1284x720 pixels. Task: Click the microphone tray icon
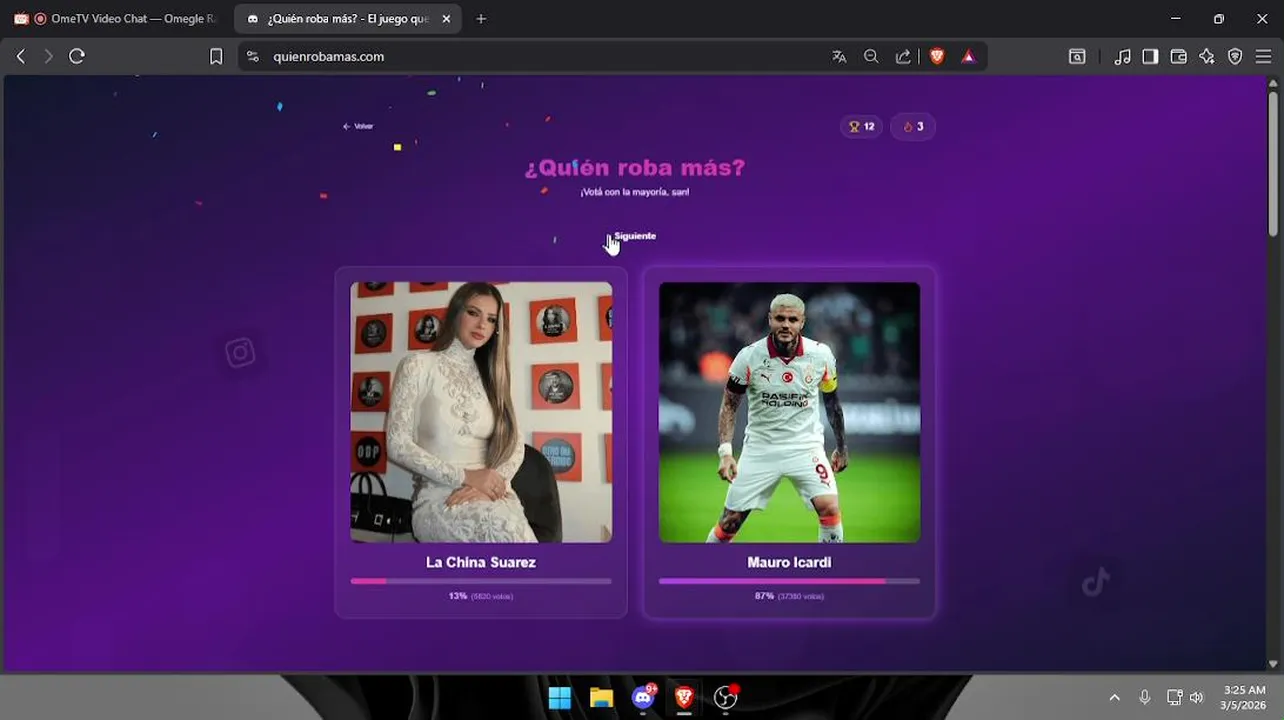(1145, 697)
